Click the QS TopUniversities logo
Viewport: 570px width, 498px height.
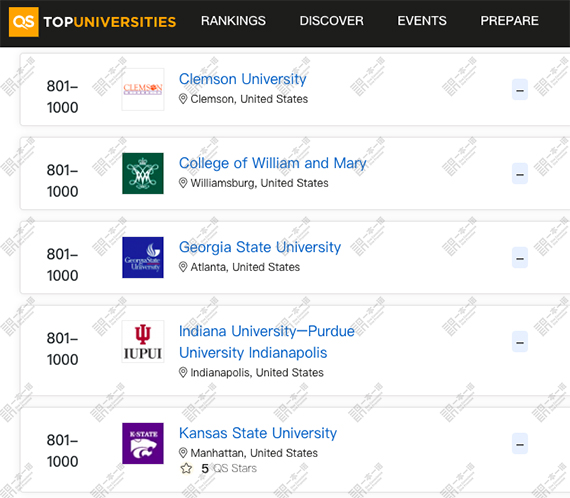tap(93, 22)
